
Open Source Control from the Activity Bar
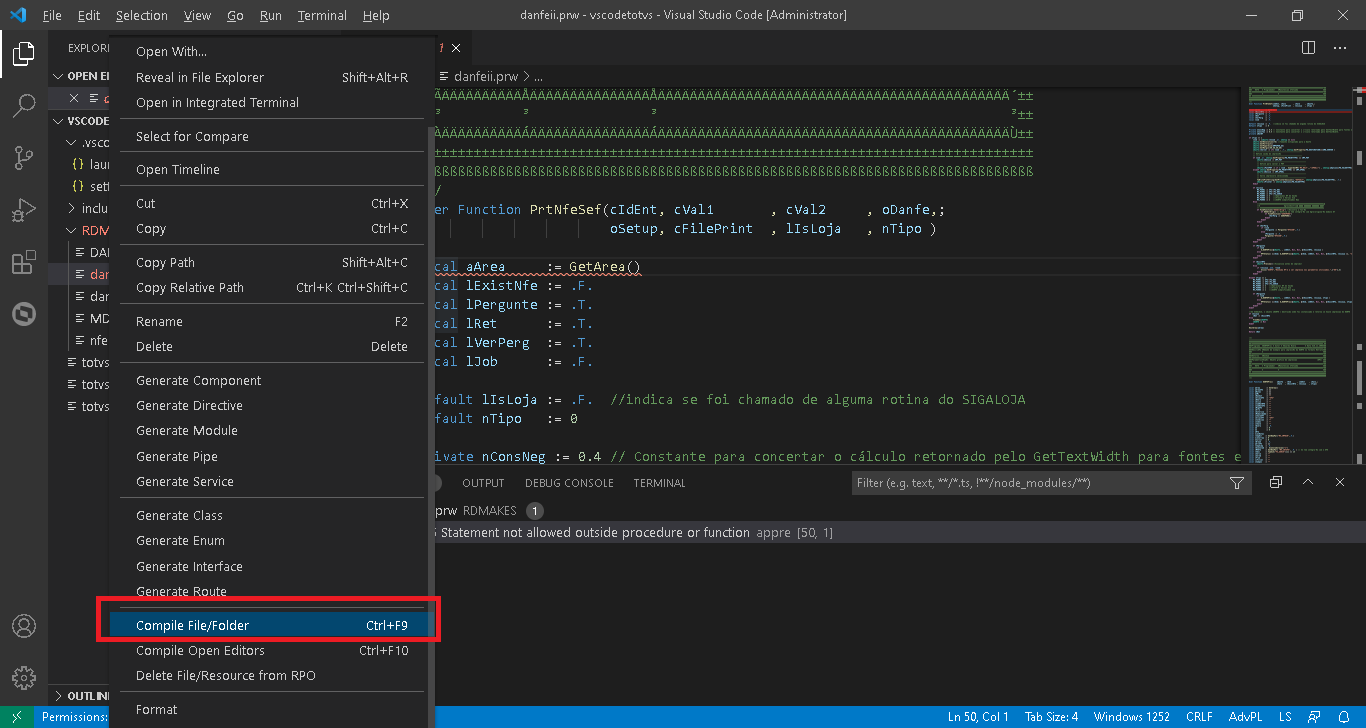pos(23,158)
